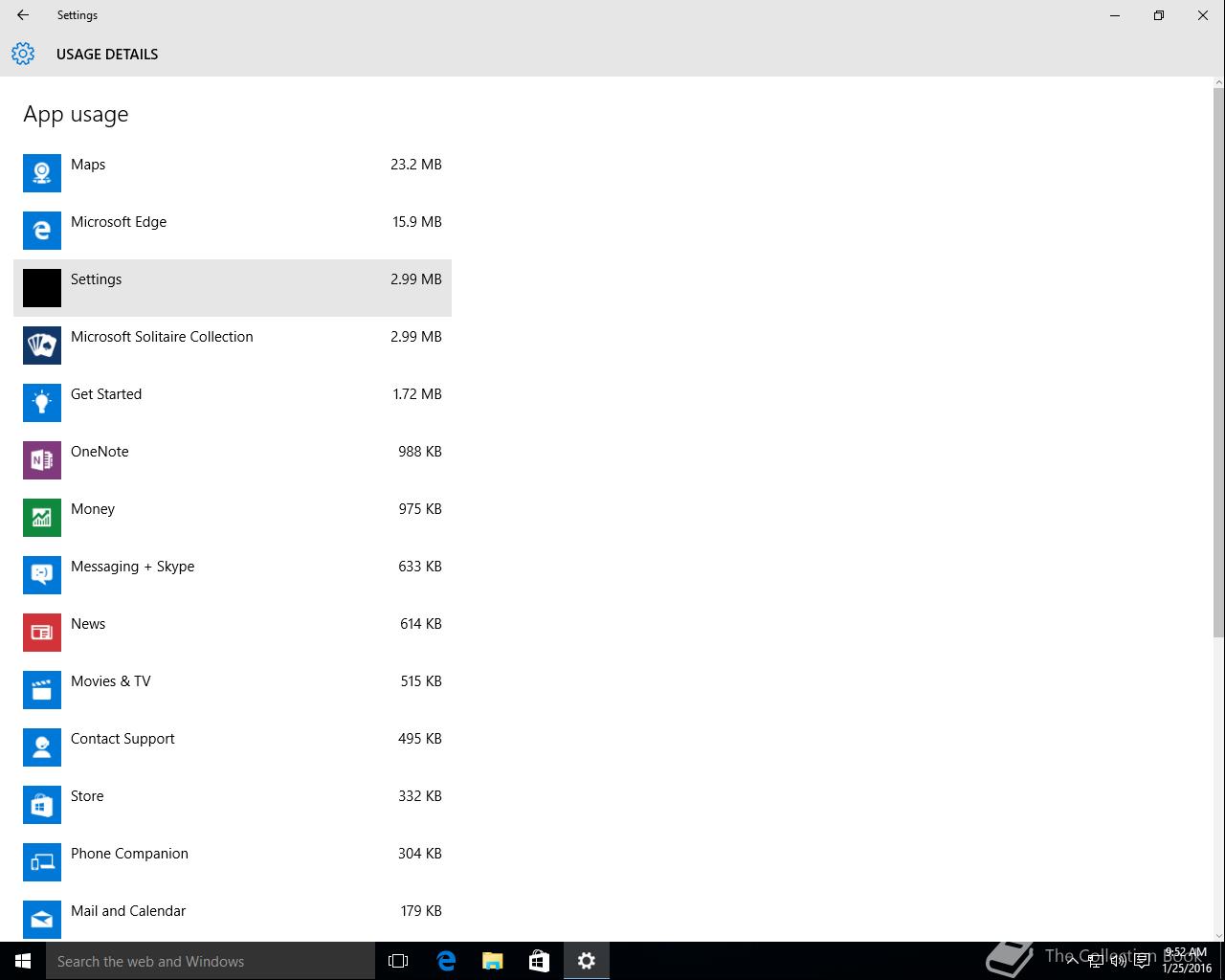Click the Maps app icon
Image resolution: width=1225 pixels, height=980 pixels.
42,173
